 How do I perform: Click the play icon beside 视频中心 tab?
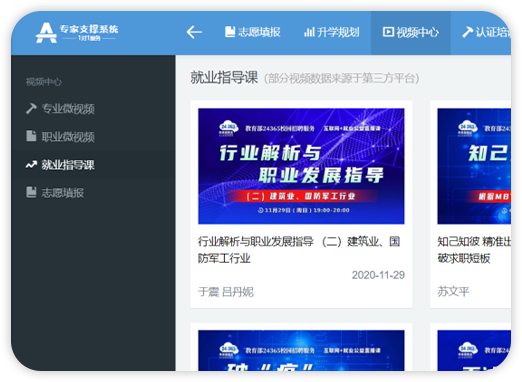coord(388,32)
